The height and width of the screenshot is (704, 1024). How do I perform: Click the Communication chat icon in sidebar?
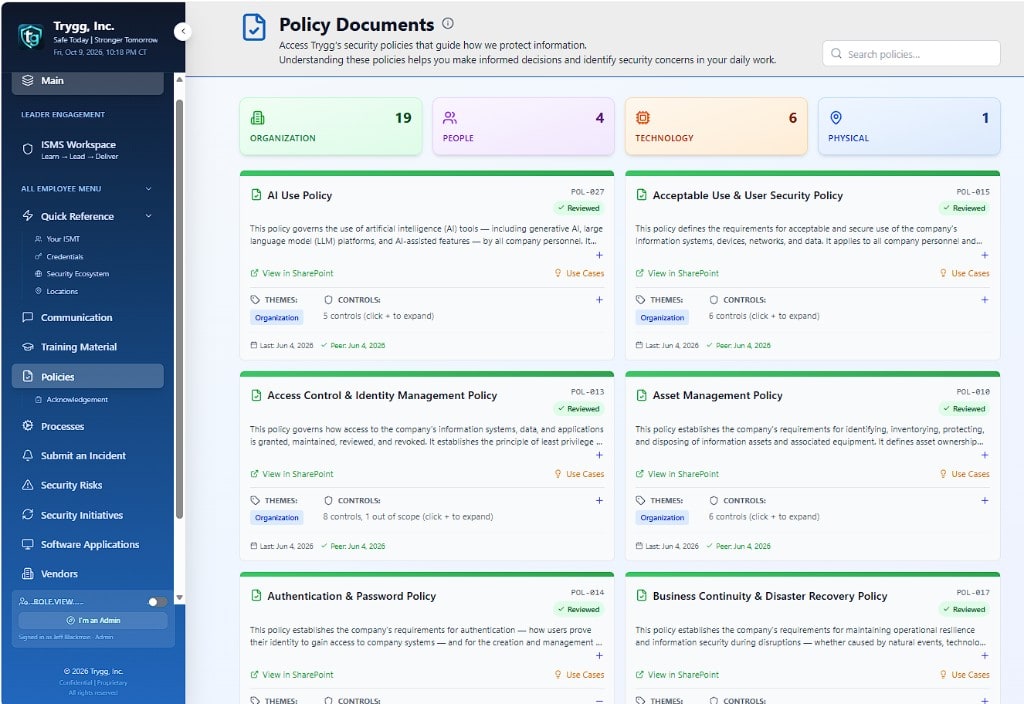click(27, 317)
